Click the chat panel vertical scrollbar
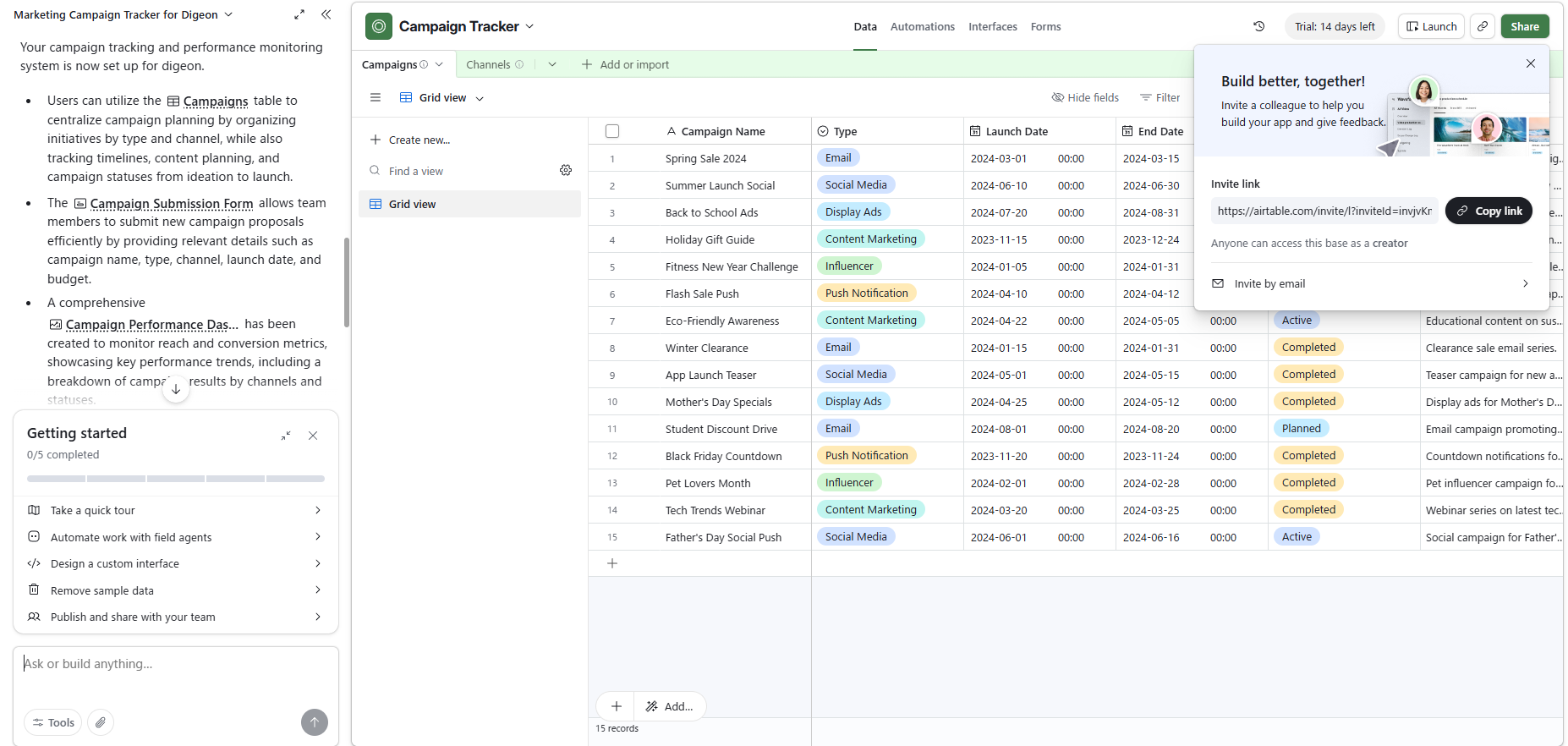 [x=346, y=282]
